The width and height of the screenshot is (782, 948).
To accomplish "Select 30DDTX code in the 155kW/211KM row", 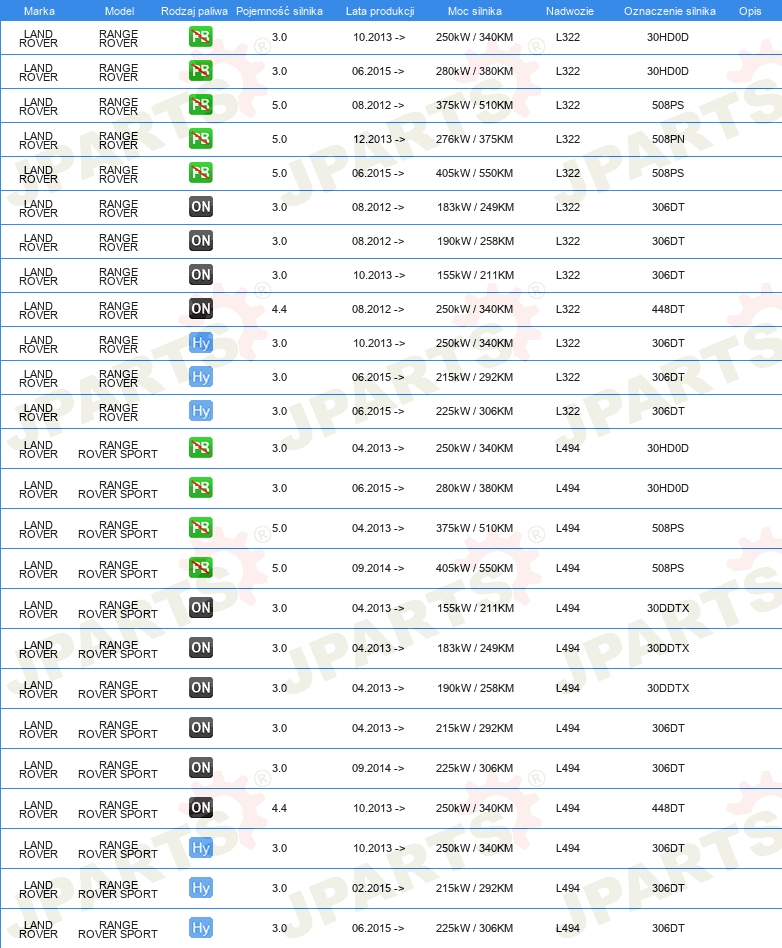I will (x=668, y=608).
